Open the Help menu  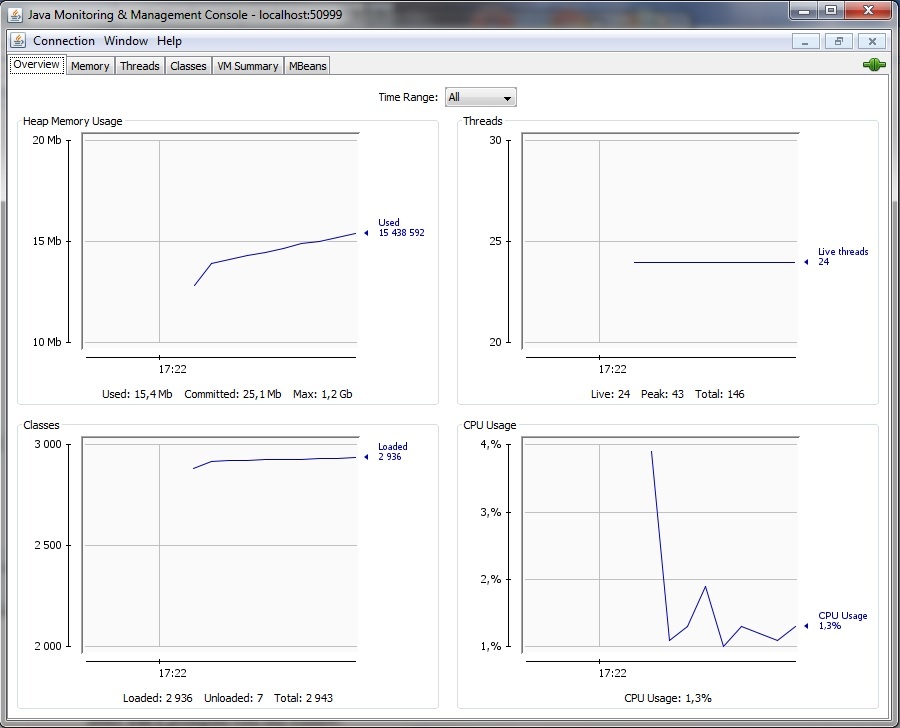click(169, 41)
